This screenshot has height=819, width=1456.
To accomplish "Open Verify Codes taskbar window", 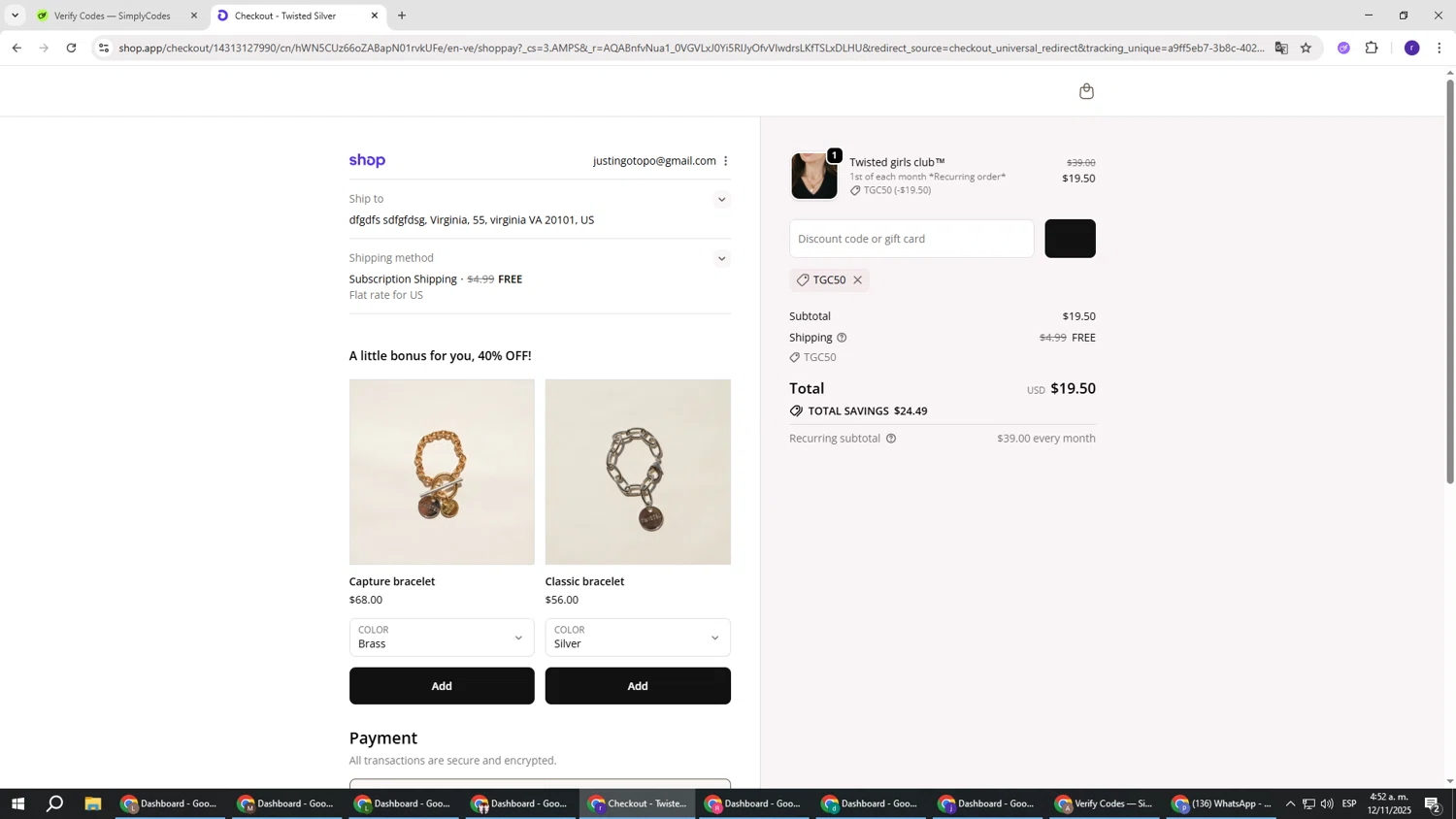I will (1105, 803).
